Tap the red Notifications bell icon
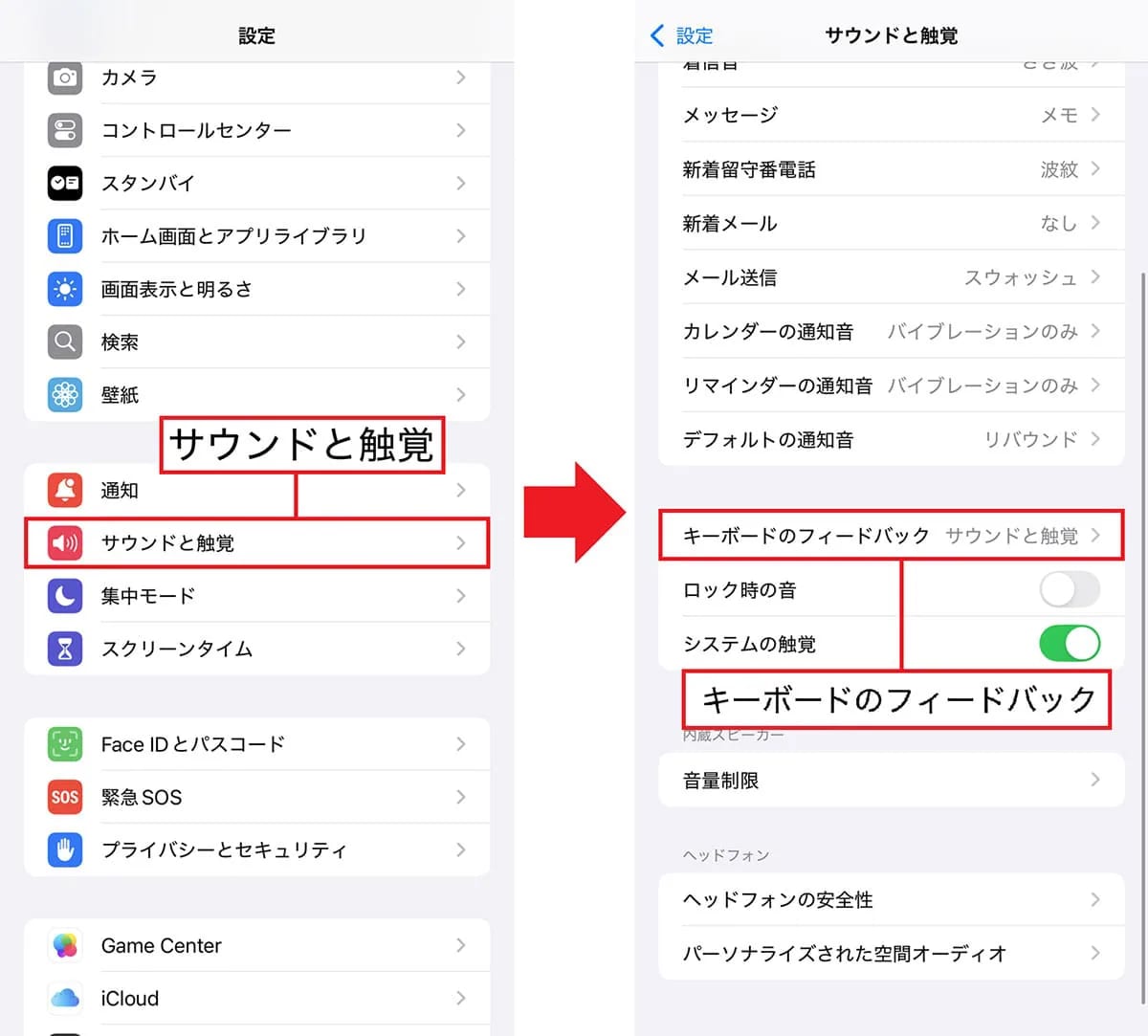 (x=65, y=490)
